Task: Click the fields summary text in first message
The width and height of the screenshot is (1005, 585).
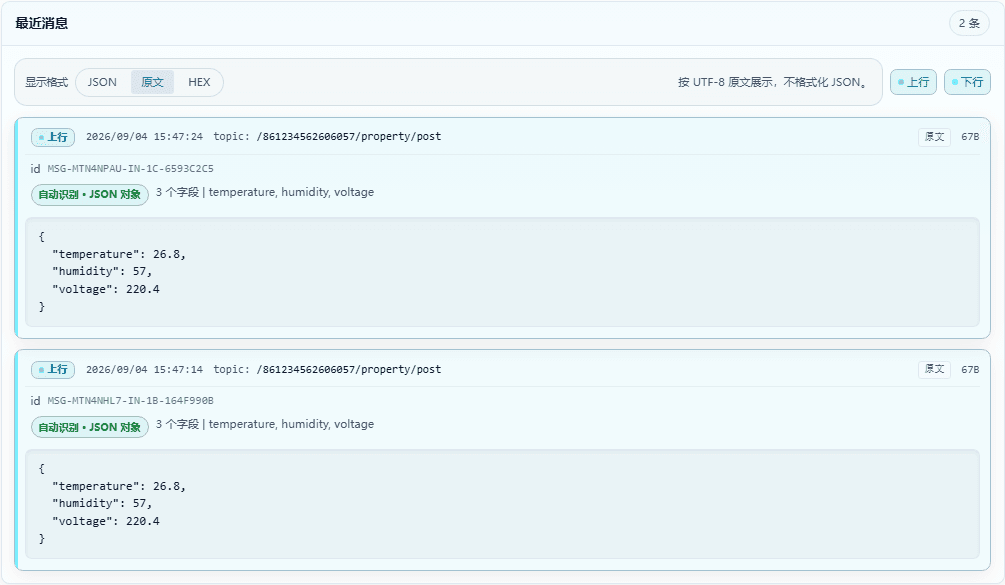Action: [x=265, y=192]
